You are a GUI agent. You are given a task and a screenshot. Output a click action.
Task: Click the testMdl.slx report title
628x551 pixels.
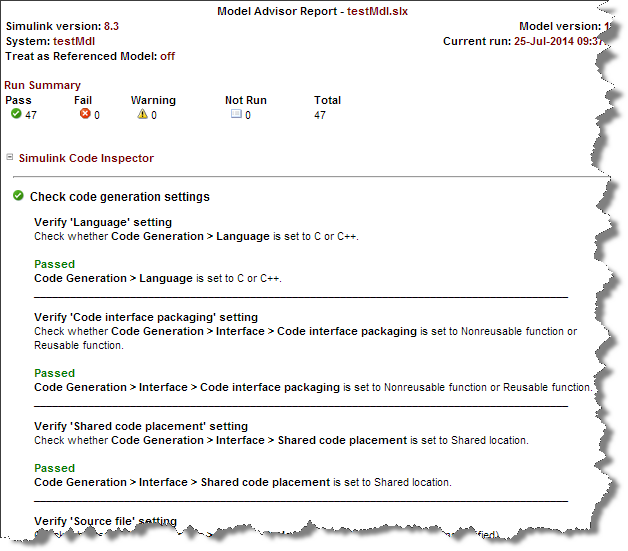379,11
